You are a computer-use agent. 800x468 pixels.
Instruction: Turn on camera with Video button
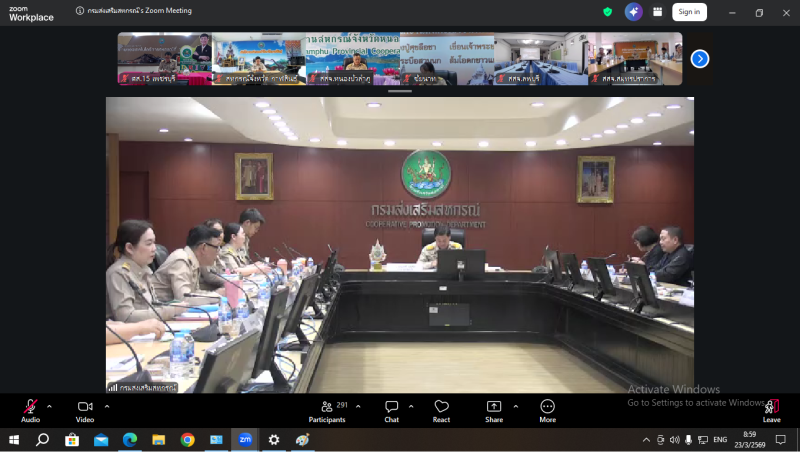(85, 408)
